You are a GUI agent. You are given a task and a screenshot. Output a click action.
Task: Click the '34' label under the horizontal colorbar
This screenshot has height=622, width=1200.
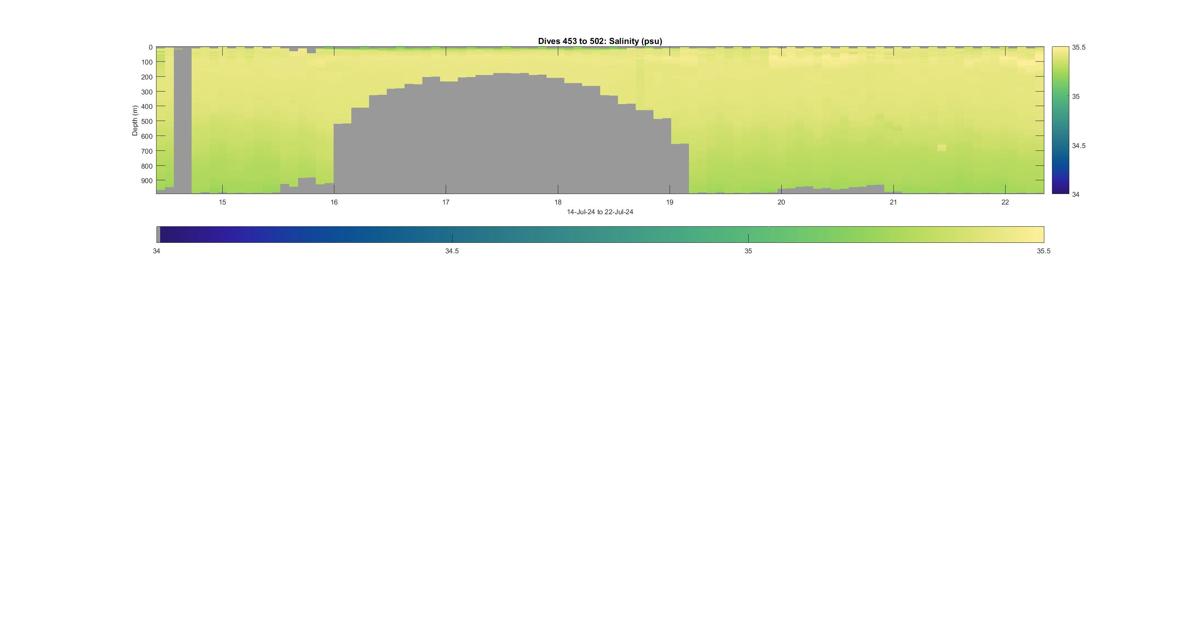[x=157, y=251]
